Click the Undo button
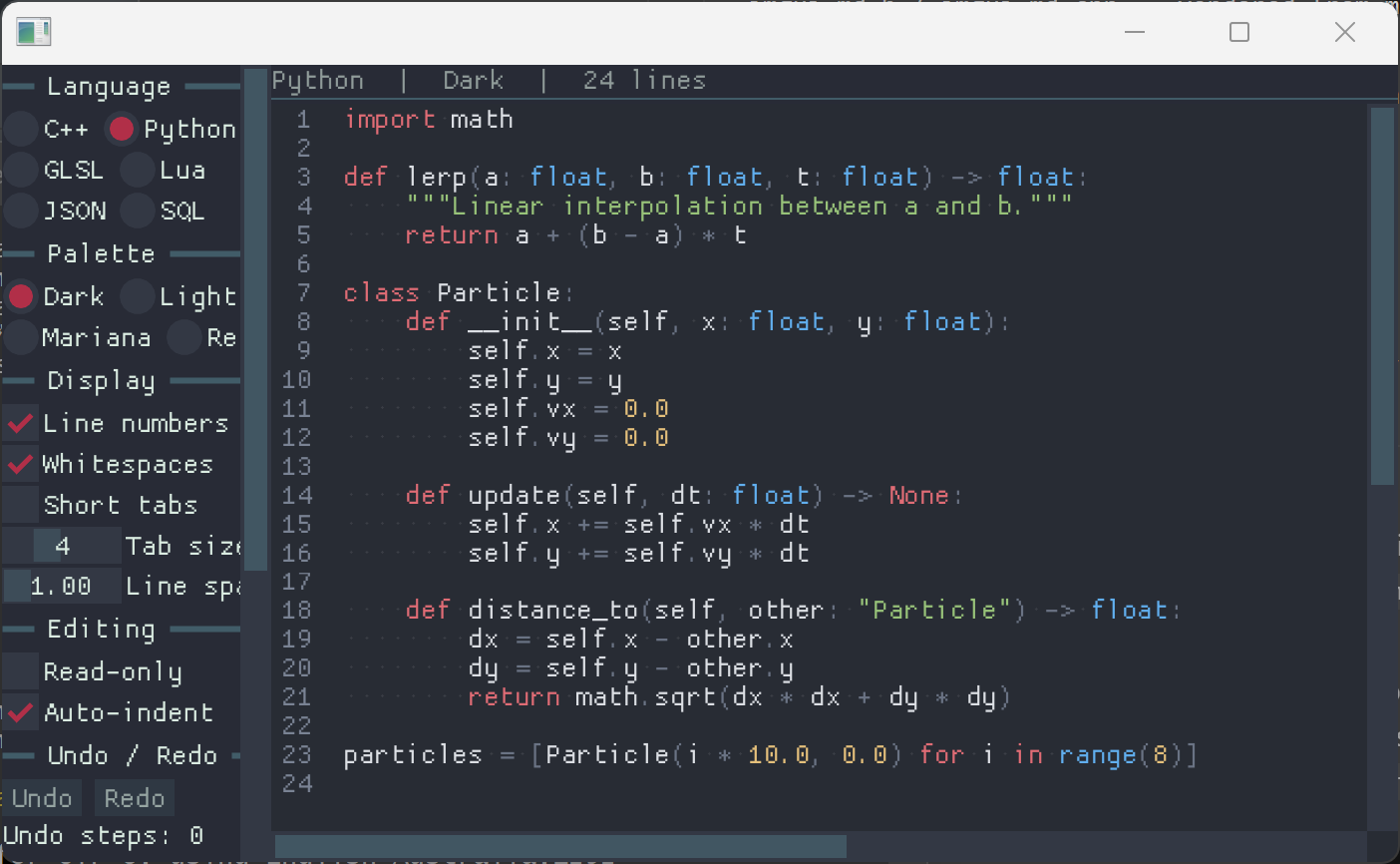Viewport: 1400px width, 864px height. pyautogui.click(x=43, y=798)
